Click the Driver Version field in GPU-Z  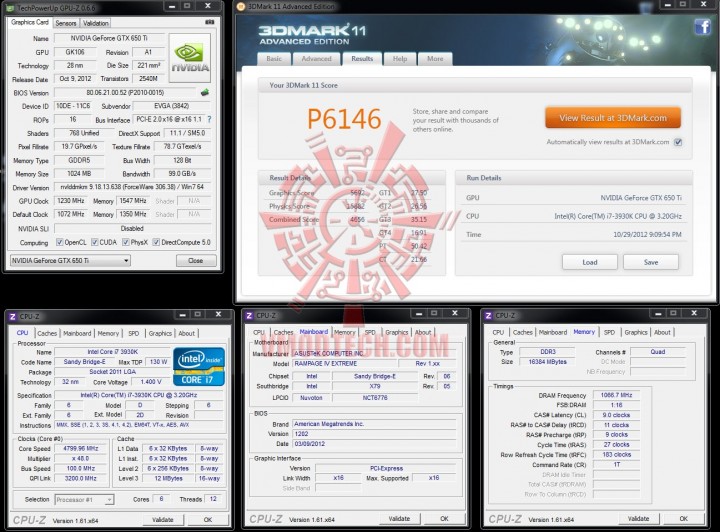pos(132,187)
